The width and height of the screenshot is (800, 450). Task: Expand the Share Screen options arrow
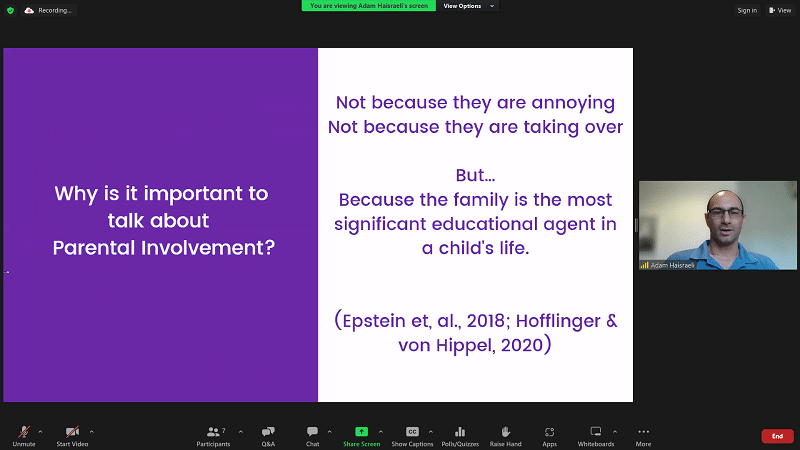(x=380, y=431)
